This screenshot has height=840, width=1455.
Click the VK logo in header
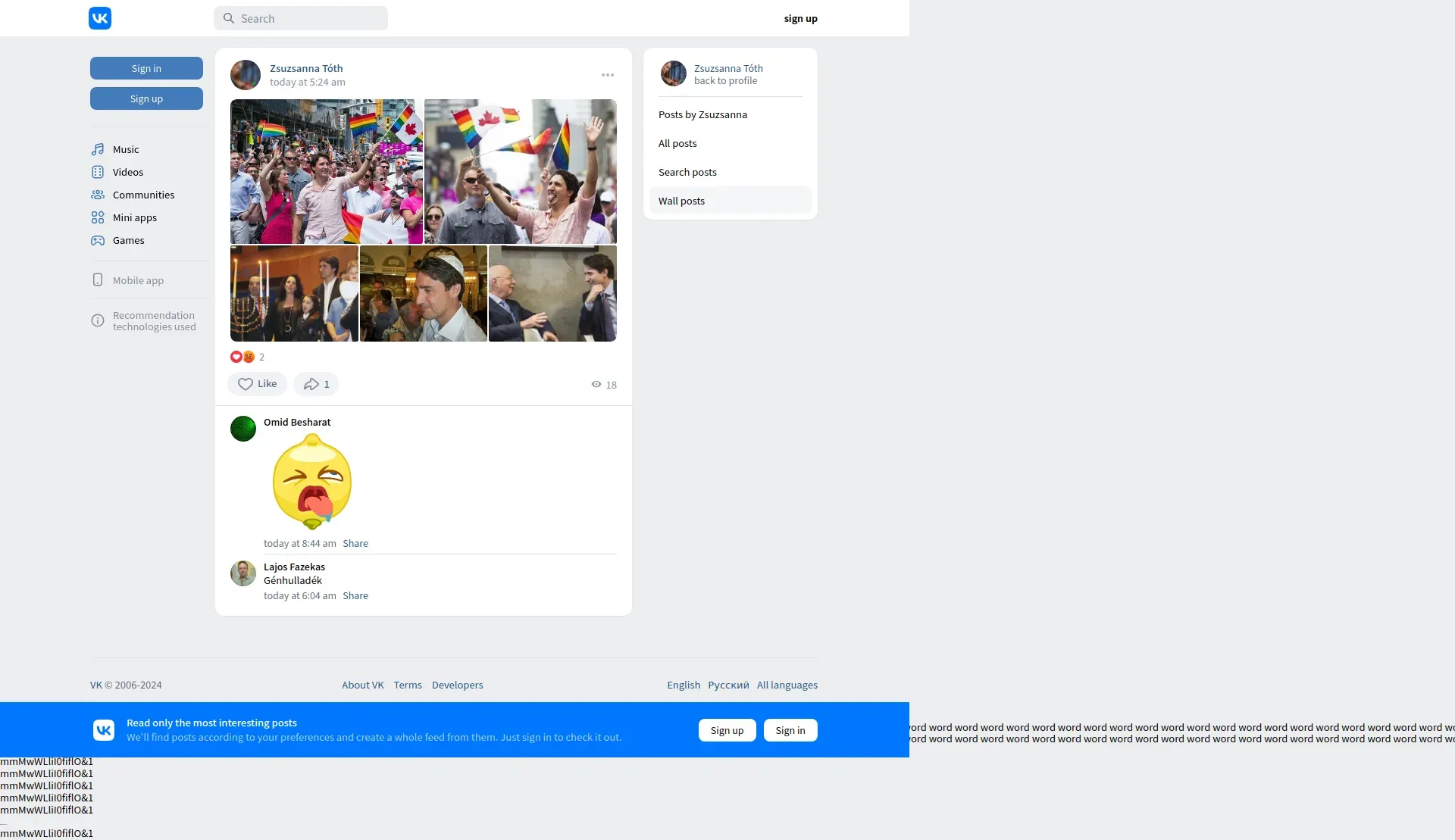click(x=100, y=18)
